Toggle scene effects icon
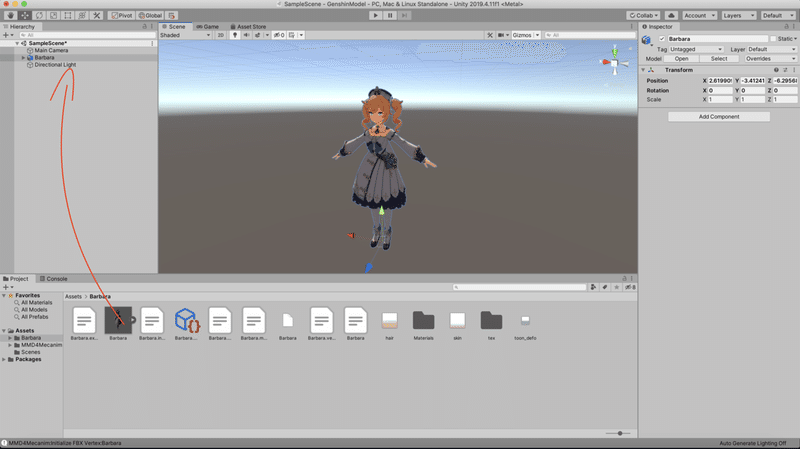The width and height of the screenshot is (800, 449). coord(258,35)
